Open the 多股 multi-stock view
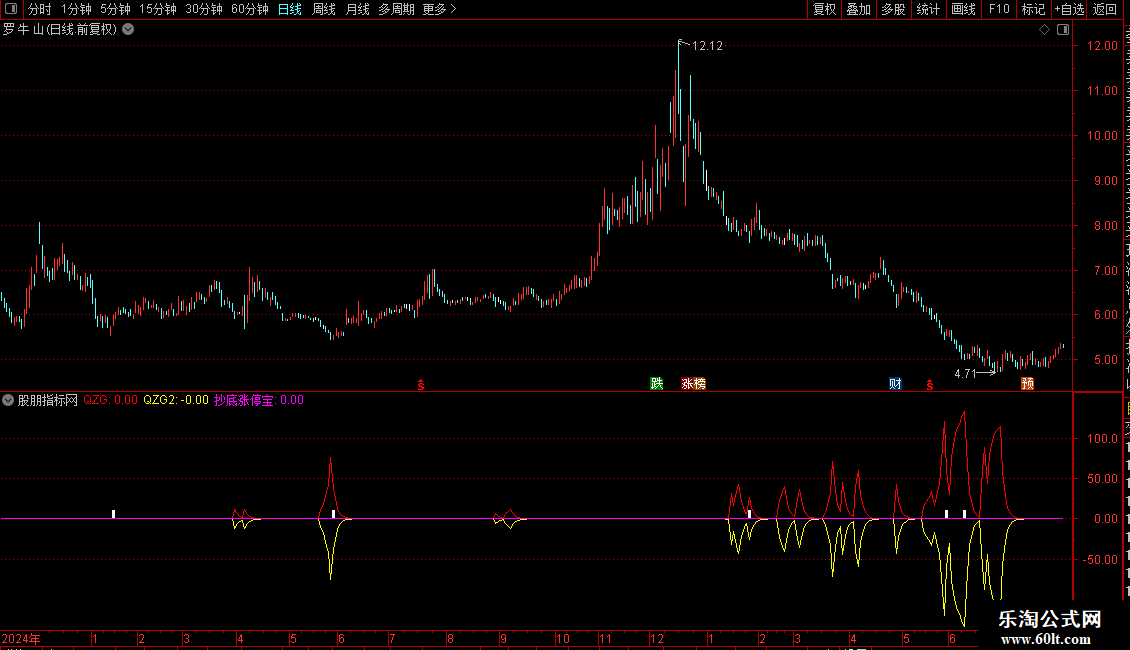The image size is (1130, 650). (x=893, y=9)
